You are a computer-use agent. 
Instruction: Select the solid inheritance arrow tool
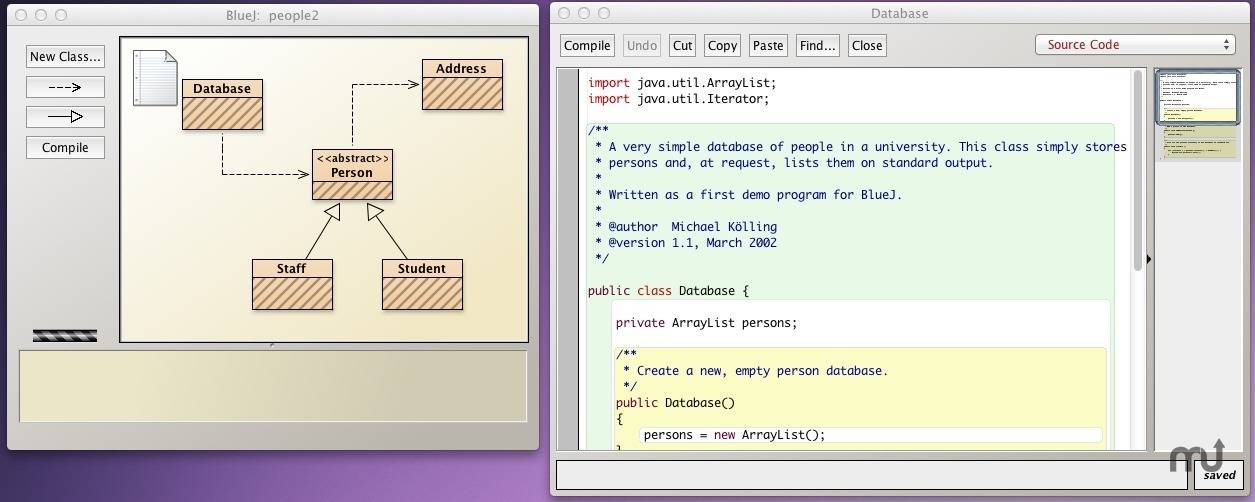click(x=65, y=117)
